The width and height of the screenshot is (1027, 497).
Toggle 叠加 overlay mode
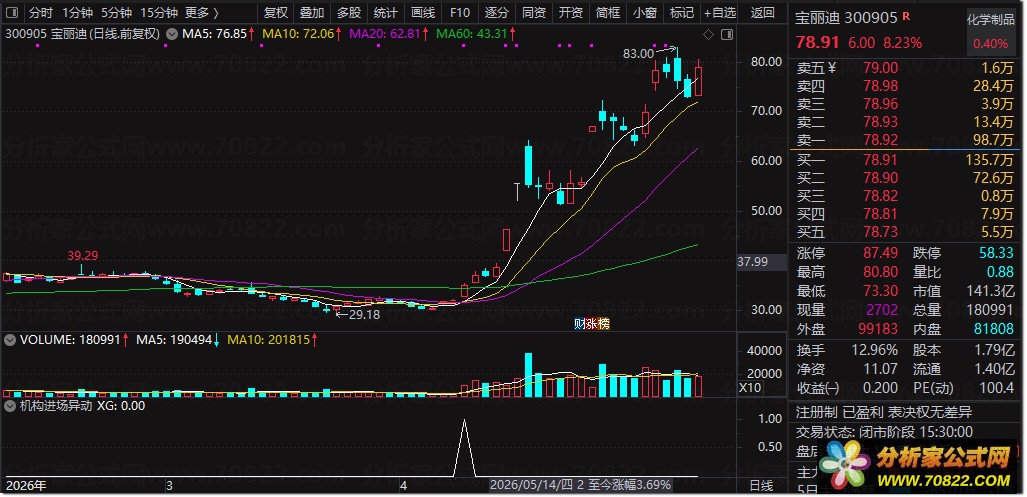(x=312, y=12)
